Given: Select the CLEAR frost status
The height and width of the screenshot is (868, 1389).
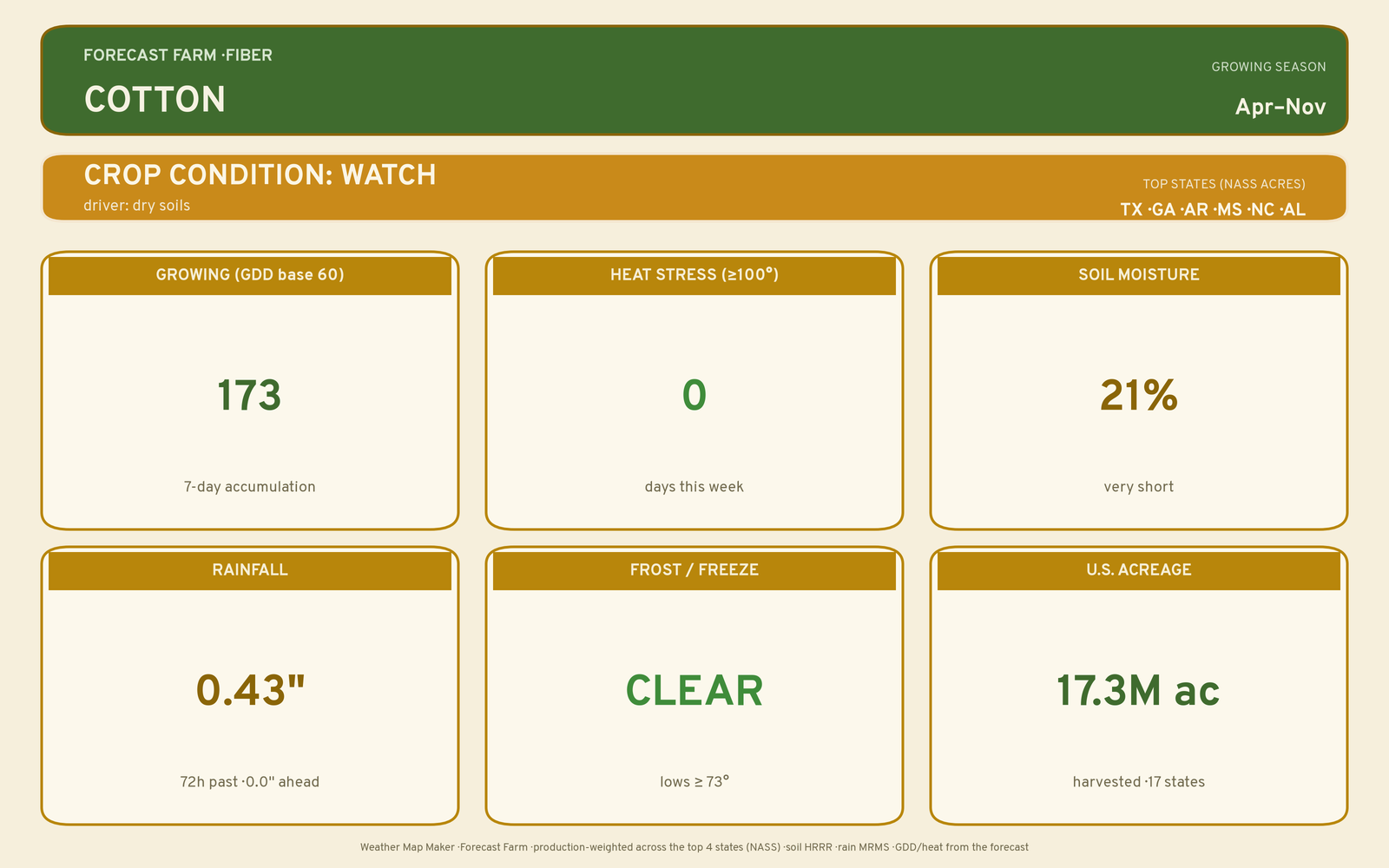Looking at the screenshot, I should [694, 691].
